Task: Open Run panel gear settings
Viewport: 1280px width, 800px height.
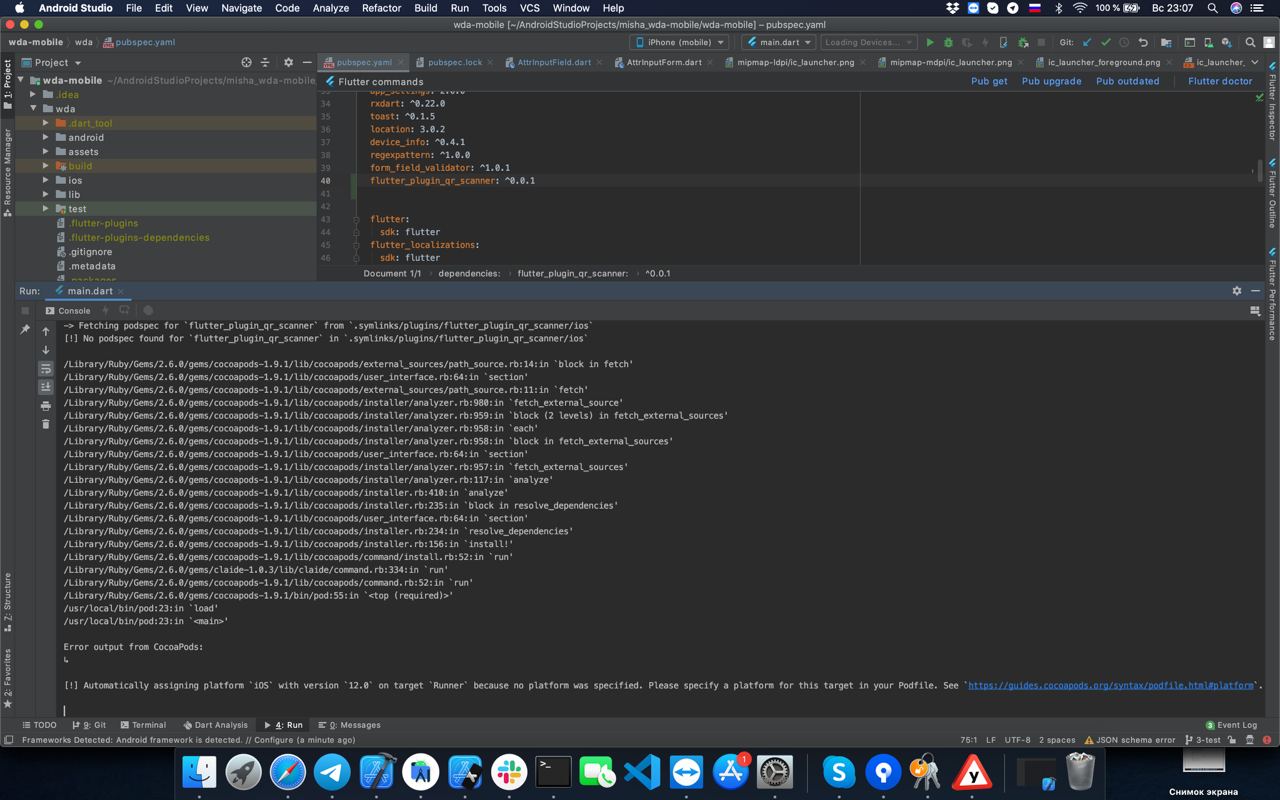Action: tap(1237, 291)
